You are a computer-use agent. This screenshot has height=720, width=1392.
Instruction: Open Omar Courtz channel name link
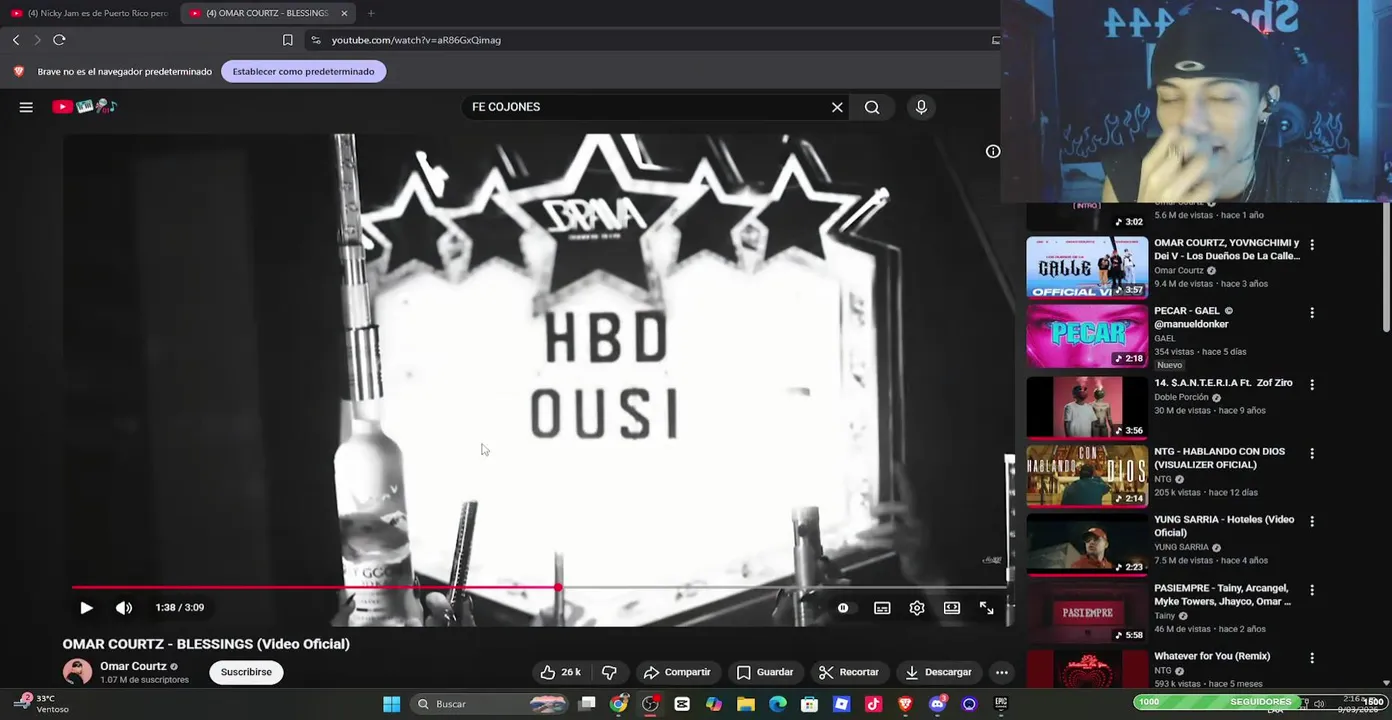pos(133,666)
